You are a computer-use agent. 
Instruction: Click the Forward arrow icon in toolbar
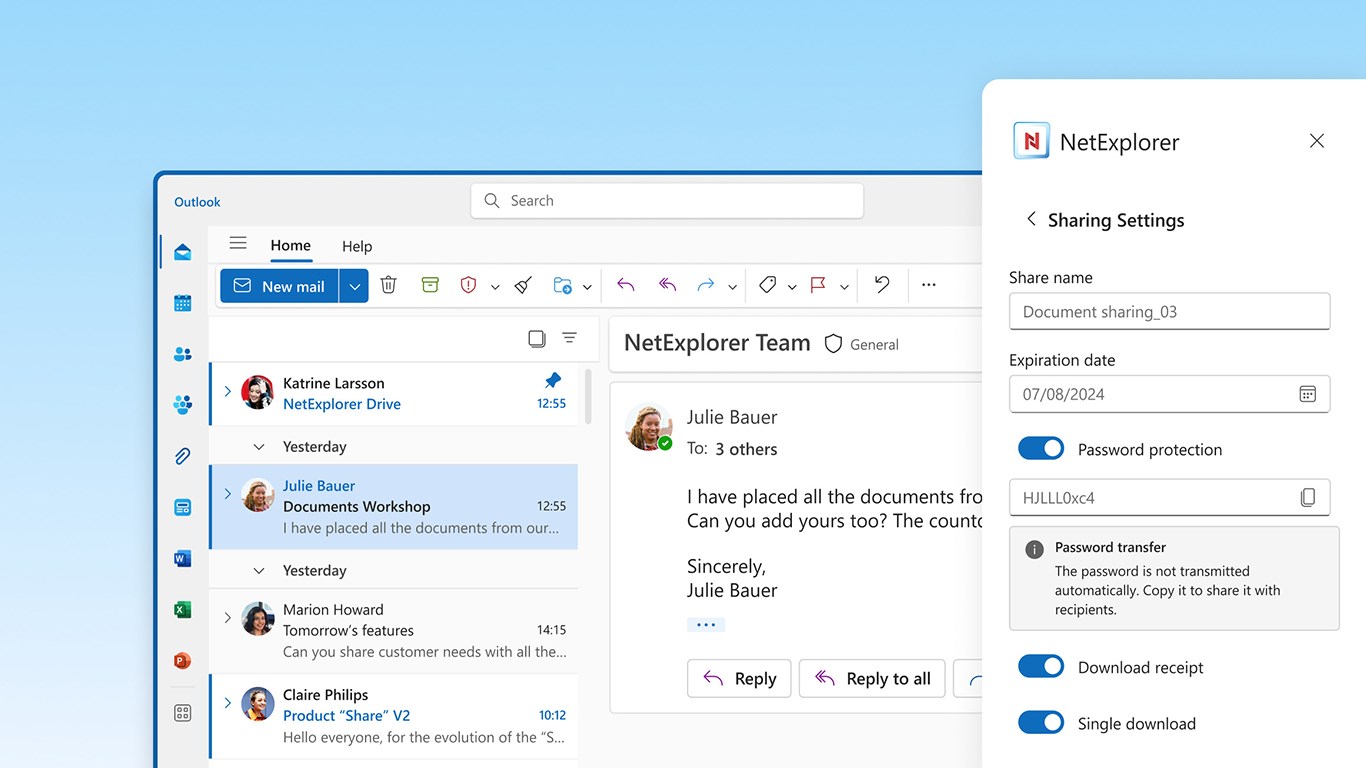tap(706, 285)
